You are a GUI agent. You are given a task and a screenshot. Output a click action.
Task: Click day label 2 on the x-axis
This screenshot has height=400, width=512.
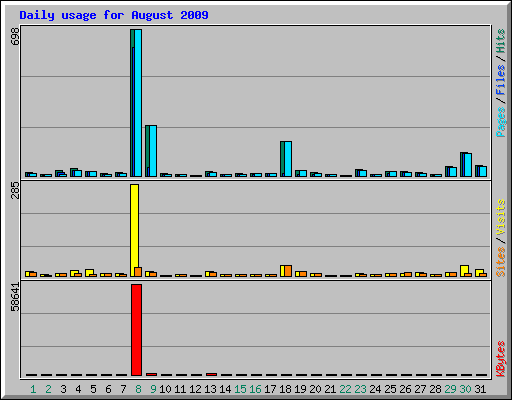click(48, 389)
